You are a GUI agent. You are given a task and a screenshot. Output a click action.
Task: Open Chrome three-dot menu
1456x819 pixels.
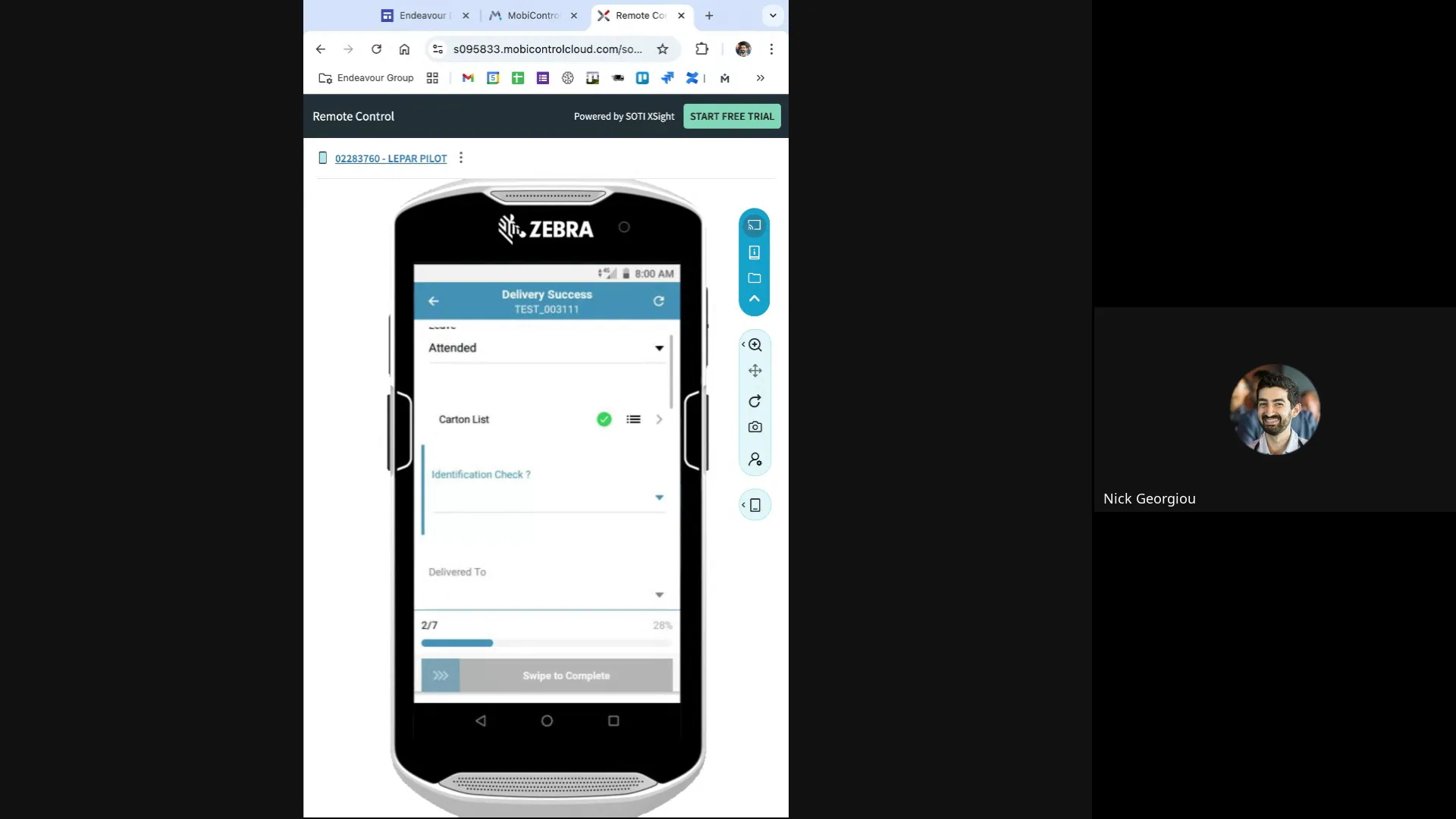[x=771, y=49]
